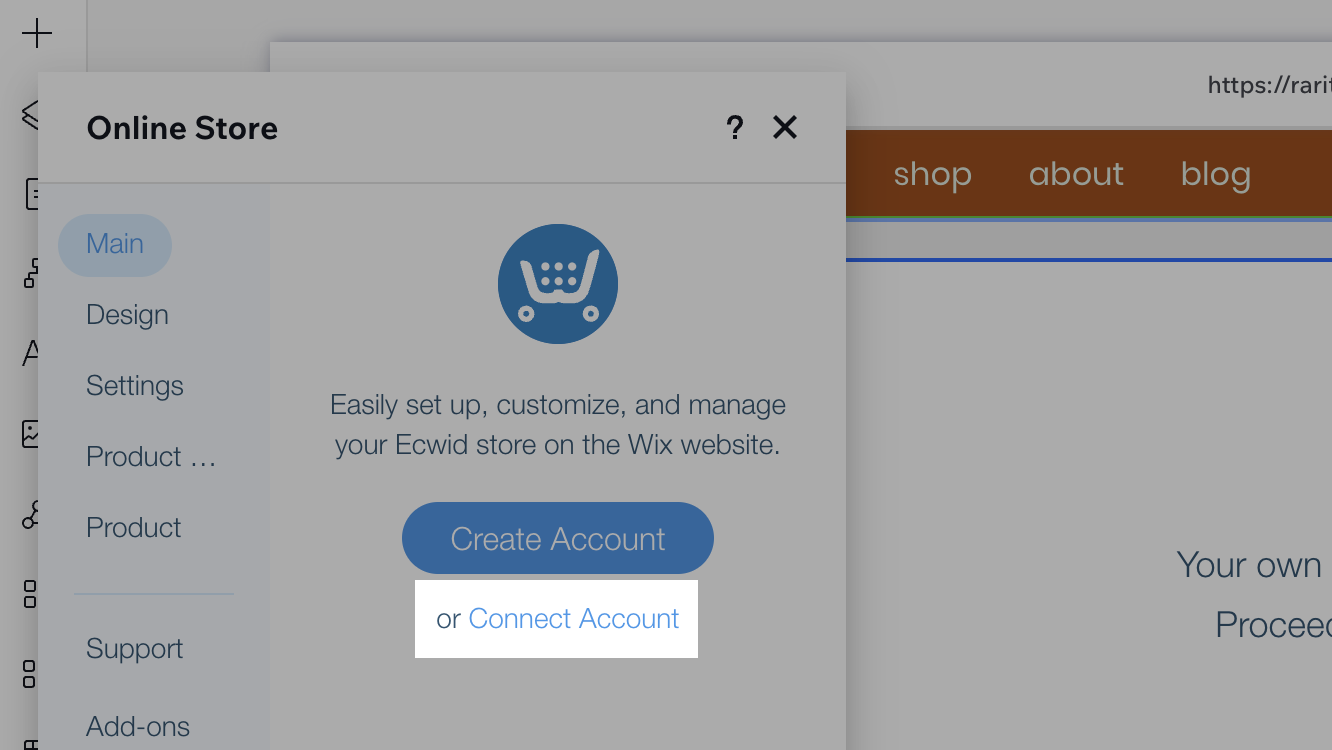Open help via the question mark icon

pyautogui.click(x=735, y=128)
